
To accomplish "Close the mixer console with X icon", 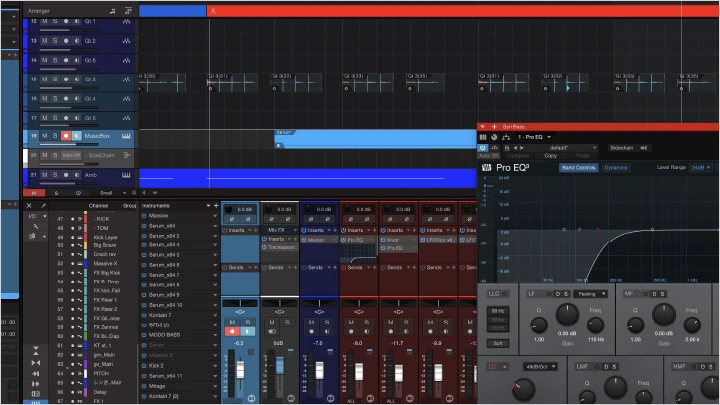I will [29, 206].
